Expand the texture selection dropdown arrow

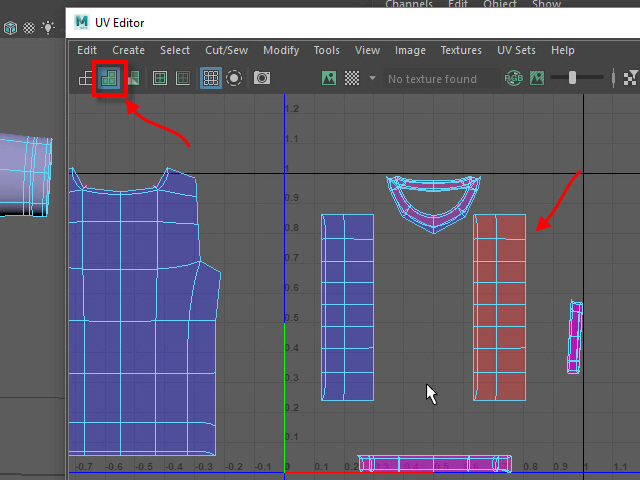click(x=373, y=78)
